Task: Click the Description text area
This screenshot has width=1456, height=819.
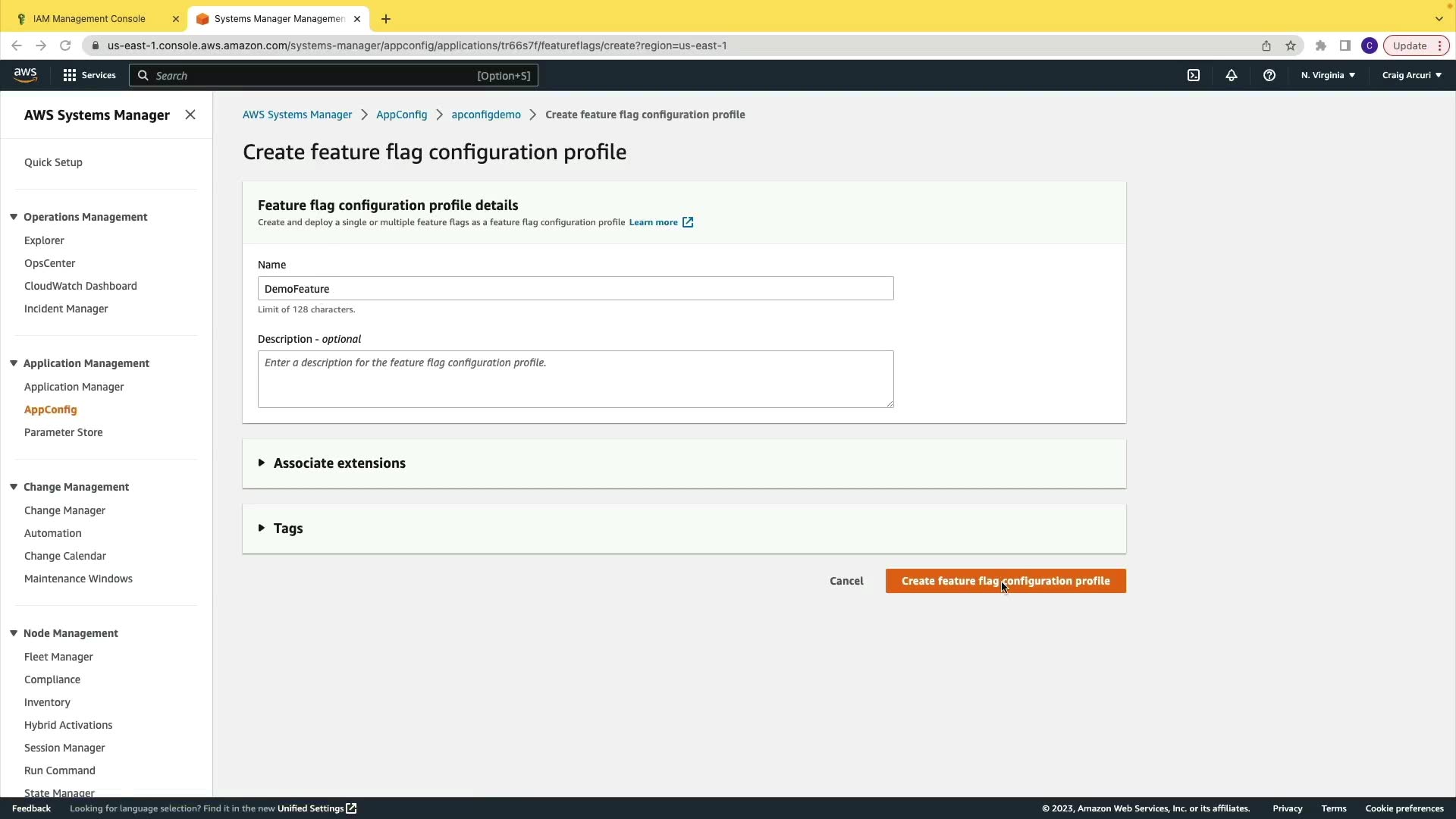Action: coord(576,379)
